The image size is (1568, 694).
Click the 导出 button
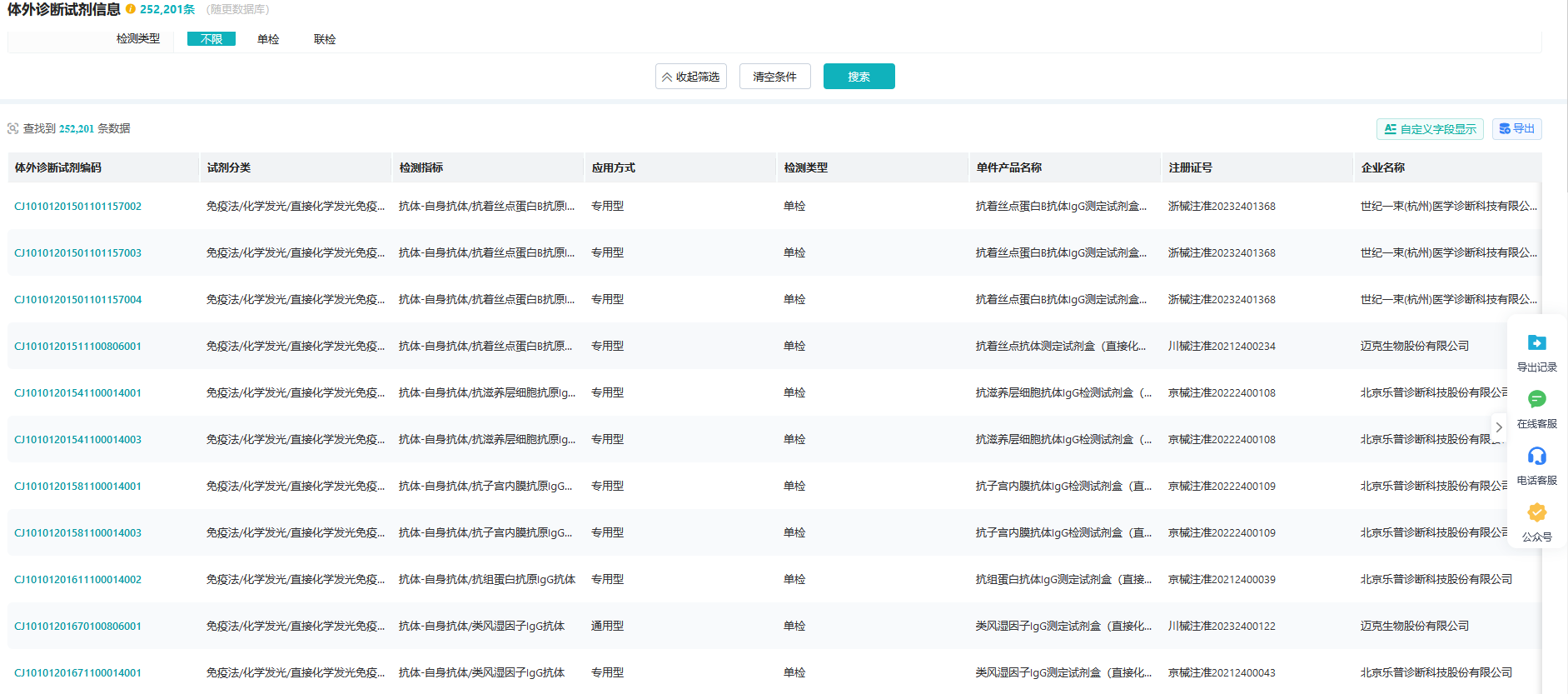pos(1517,128)
